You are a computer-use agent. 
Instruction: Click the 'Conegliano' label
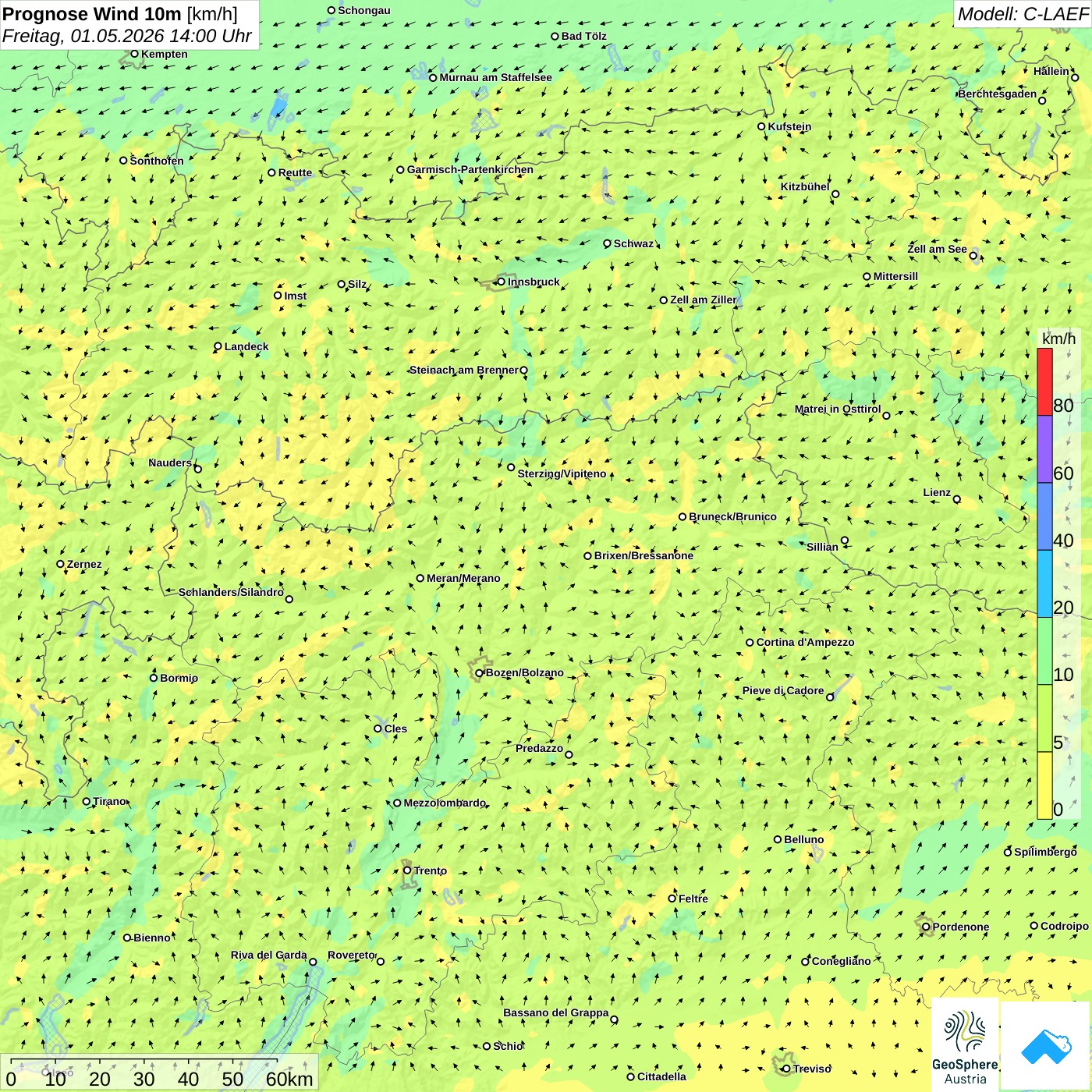pyautogui.click(x=841, y=961)
